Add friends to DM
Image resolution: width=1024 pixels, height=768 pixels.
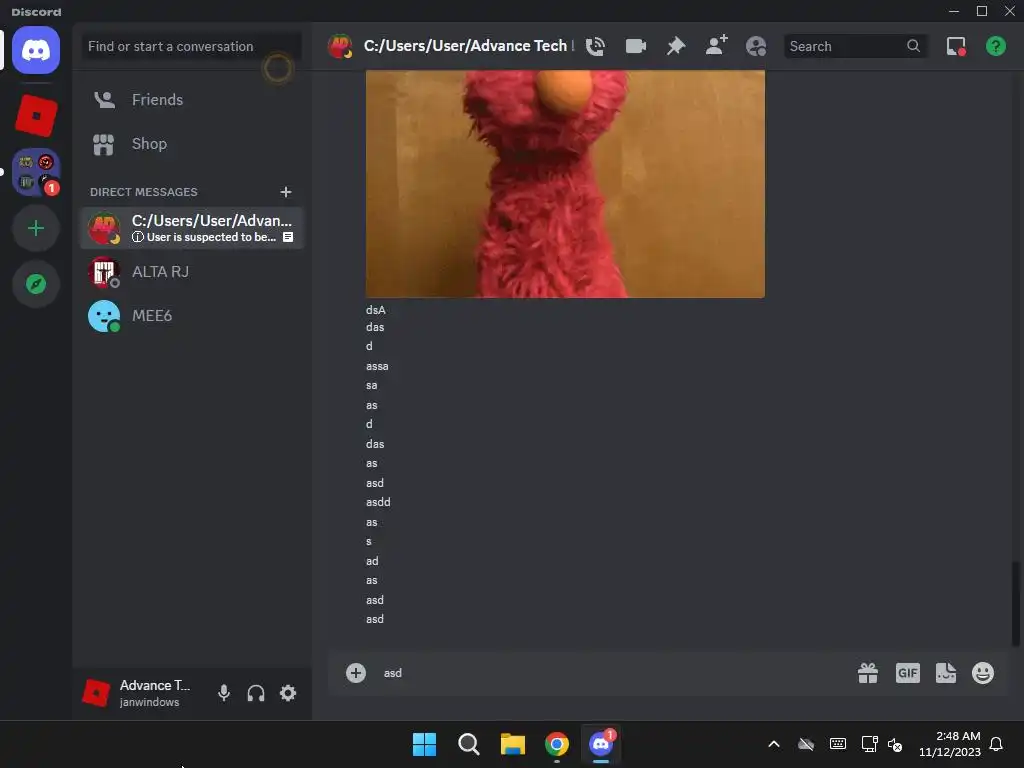click(x=716, y=46)
